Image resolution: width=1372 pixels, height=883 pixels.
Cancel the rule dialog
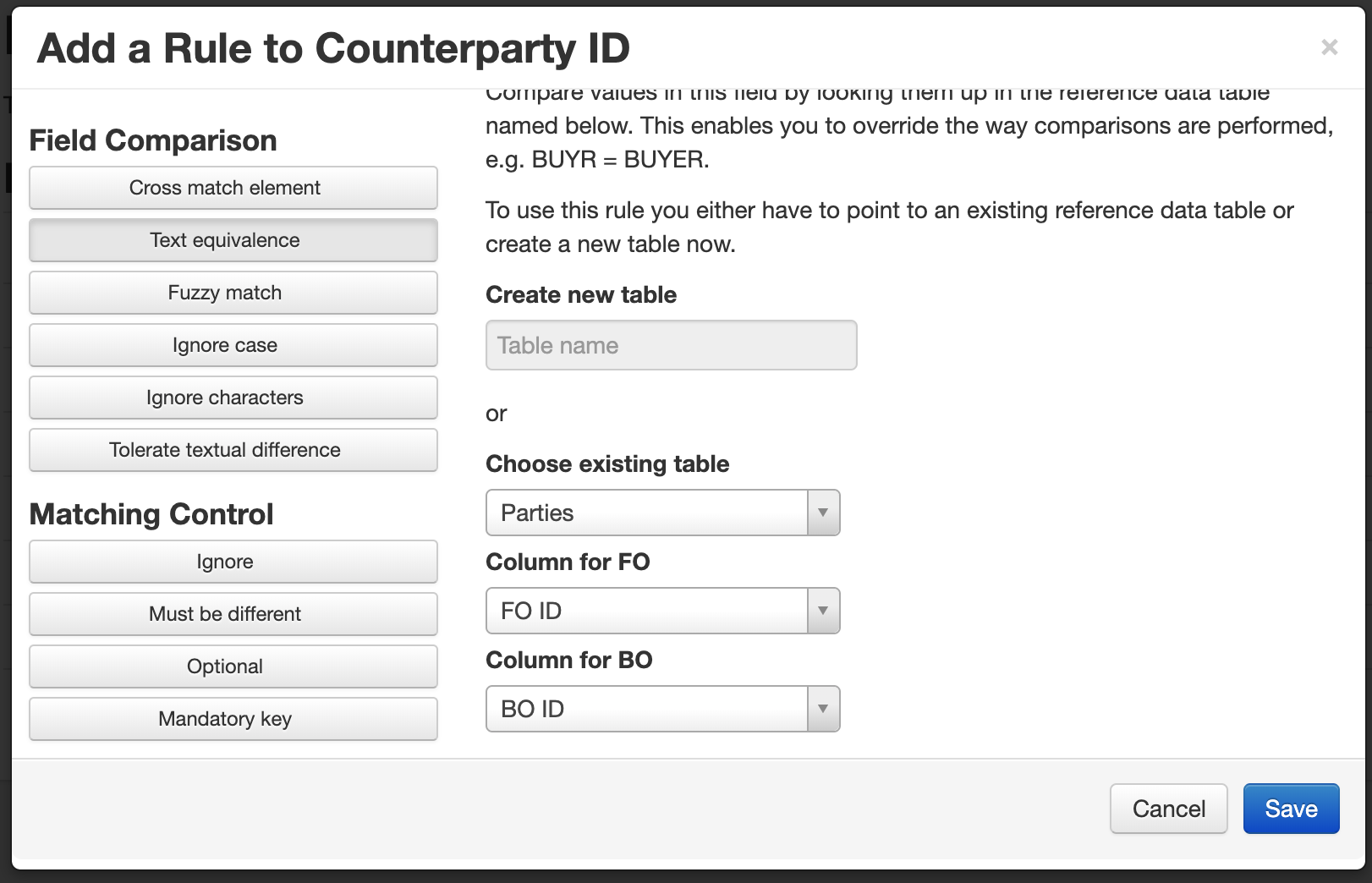[x=1169, y=809]
